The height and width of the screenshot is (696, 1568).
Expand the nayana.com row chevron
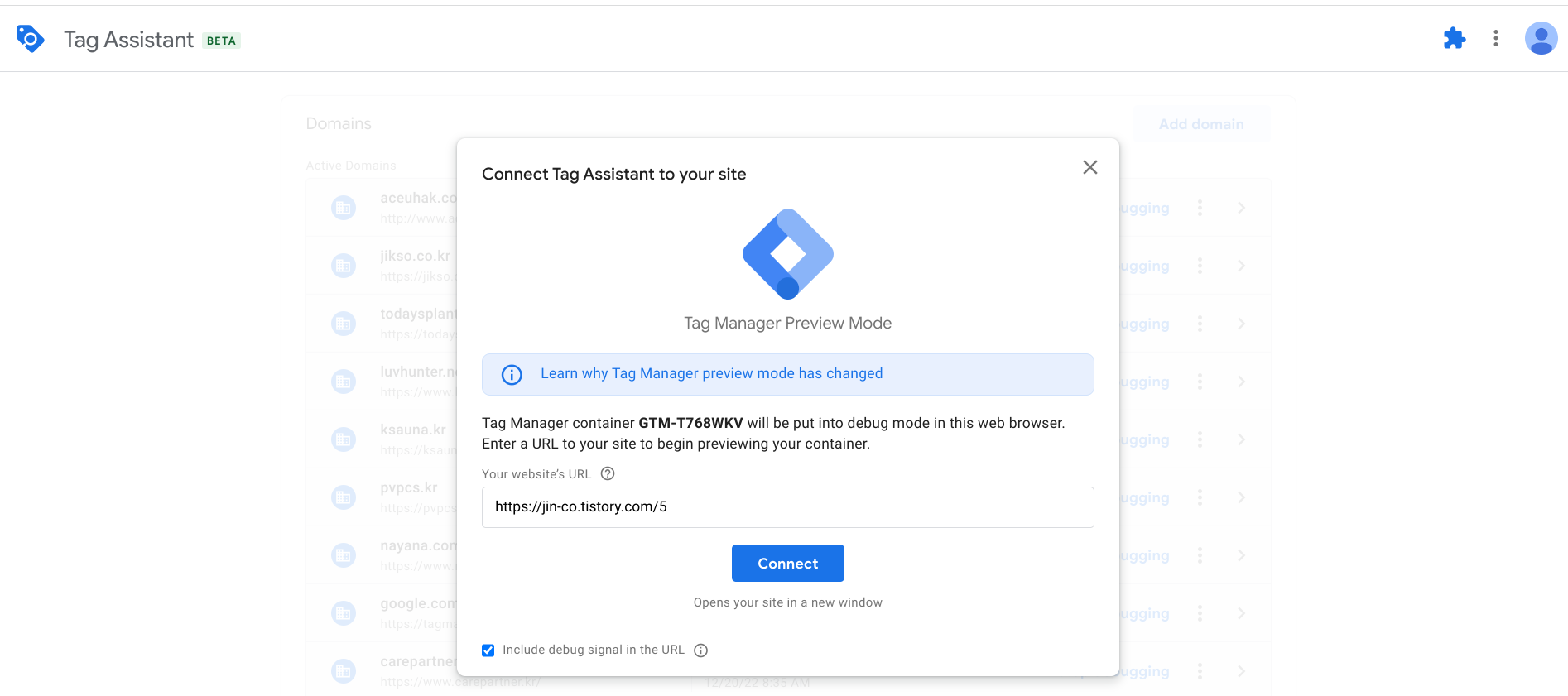point(1242,555)
